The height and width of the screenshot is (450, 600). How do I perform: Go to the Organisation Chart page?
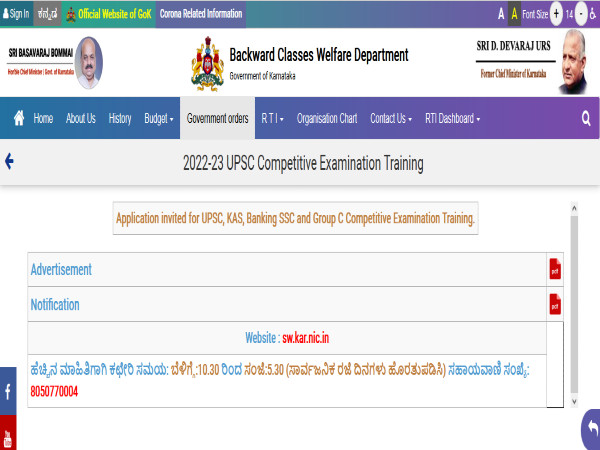coord(327,118)
